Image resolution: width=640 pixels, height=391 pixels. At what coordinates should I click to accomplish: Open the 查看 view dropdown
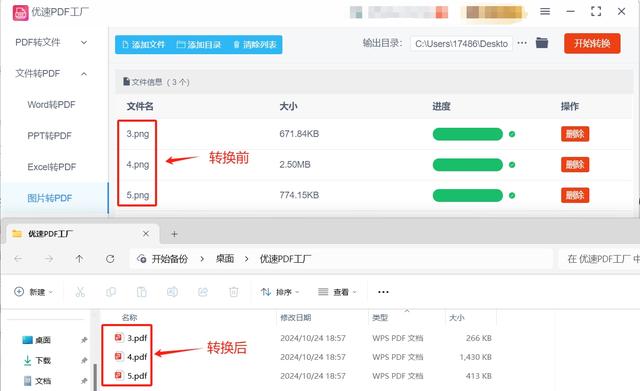337,292
